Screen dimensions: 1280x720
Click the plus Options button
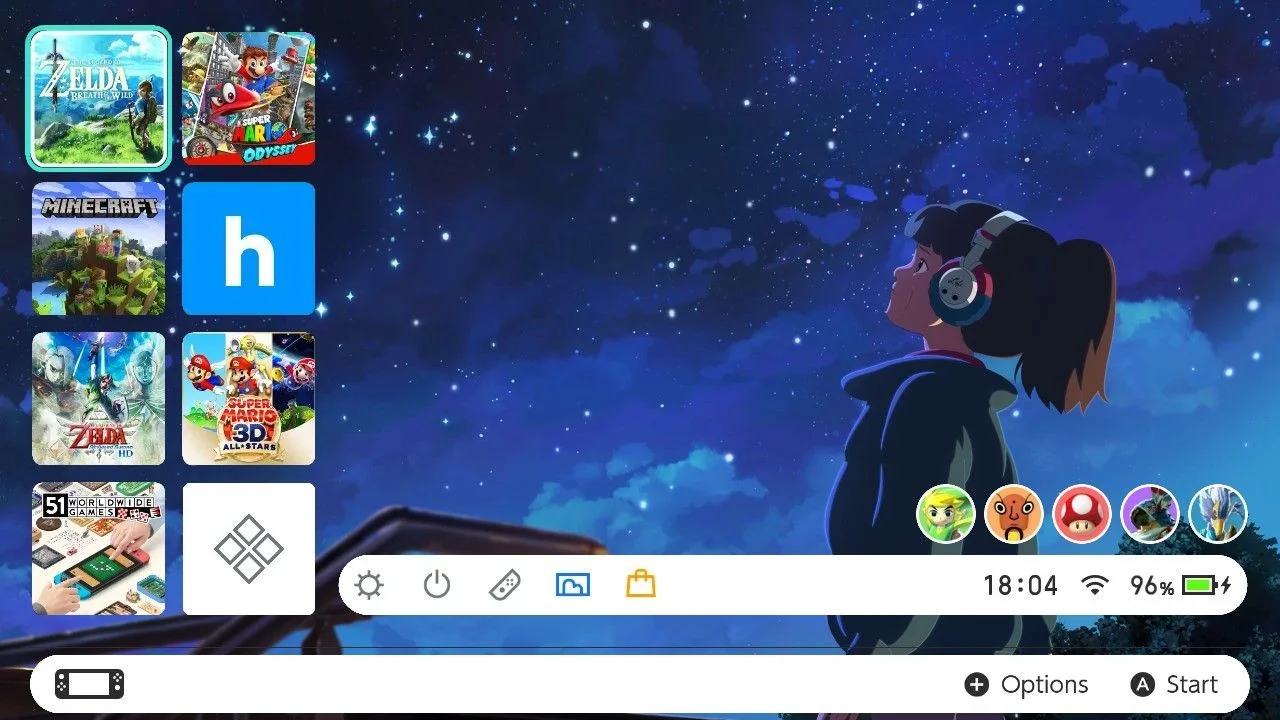(1026, 684)
